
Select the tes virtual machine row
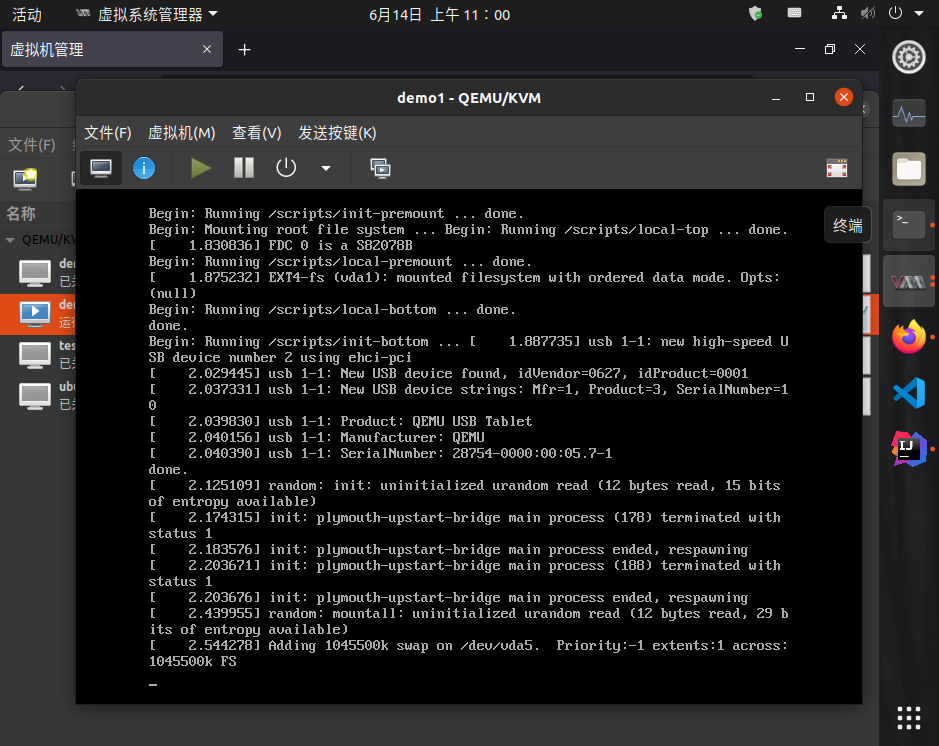[38, 355]
